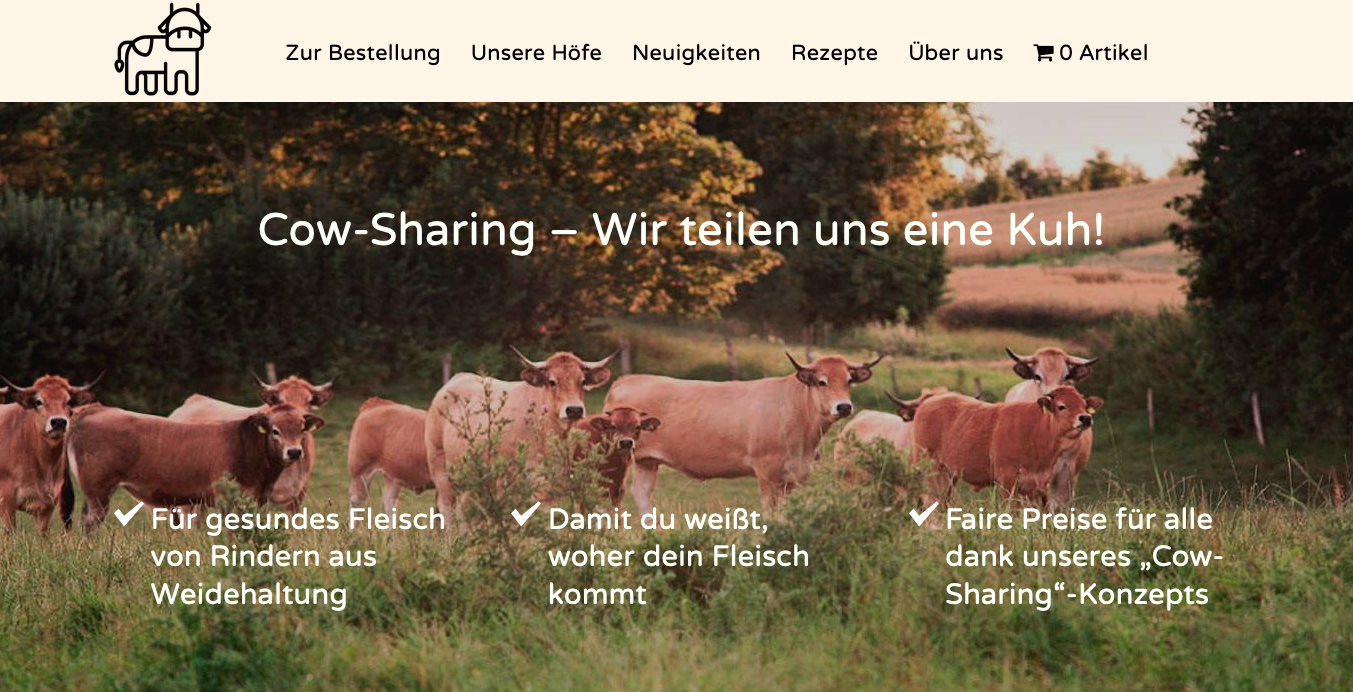Click checkmark beside "Für gesundes Fleisch"
The image size is (1353, 692).
pos(128,514)
